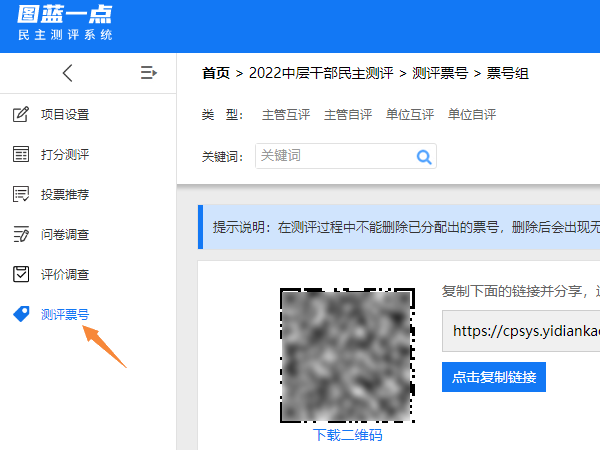The image size is (600, 450).
Task: Click the QR code image
Action: (x=347, y=355)
